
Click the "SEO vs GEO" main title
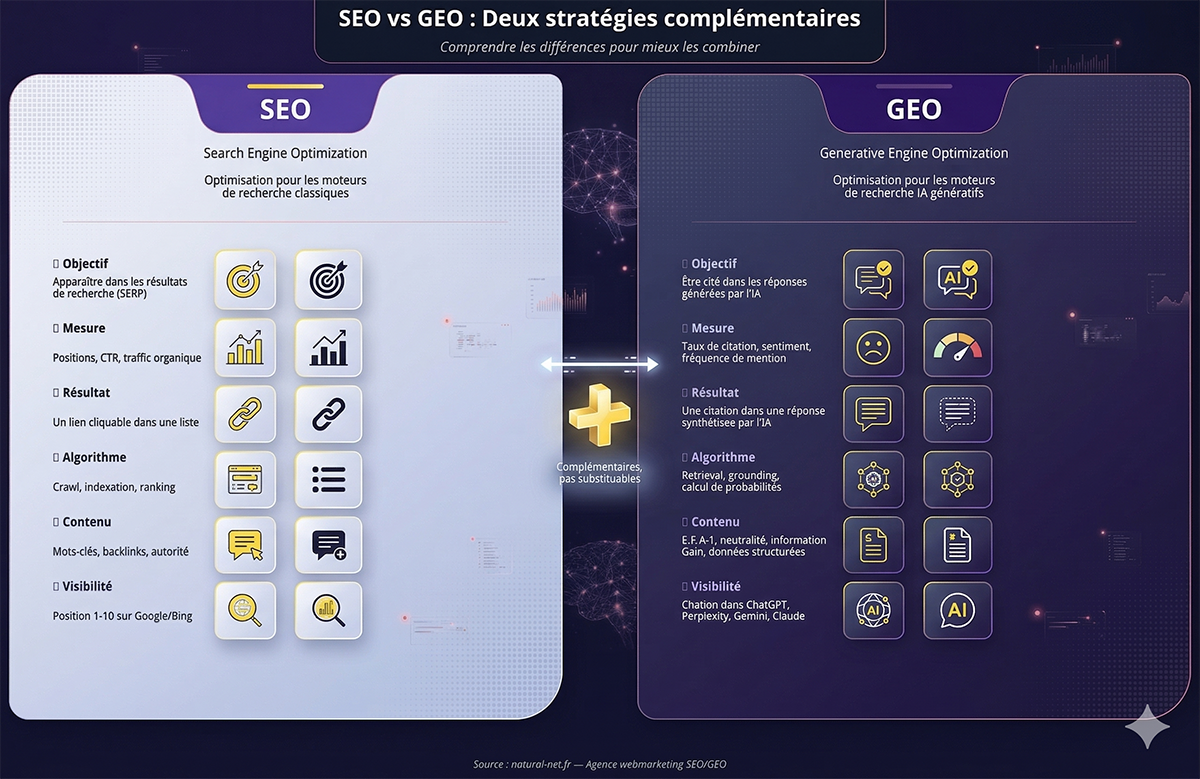[x=599, y=18]
